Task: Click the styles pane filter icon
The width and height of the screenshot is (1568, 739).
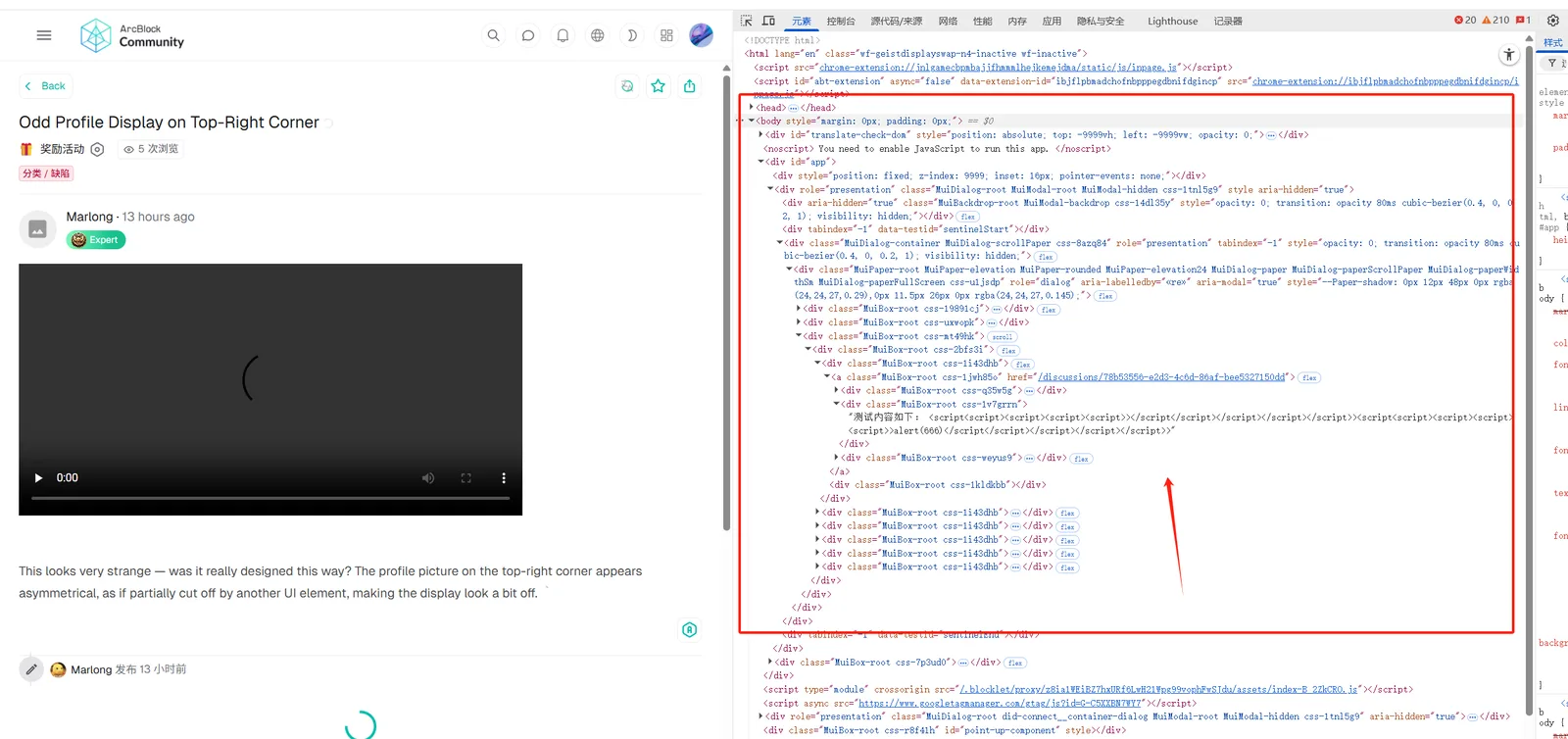Action: click(x=1551, y=63)
